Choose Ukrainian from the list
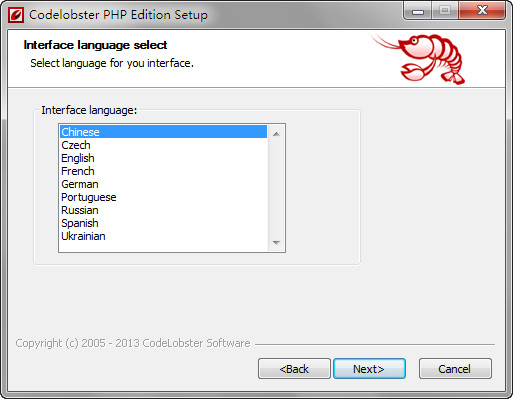Screen dimensions: 513x399 click(163, 236)
